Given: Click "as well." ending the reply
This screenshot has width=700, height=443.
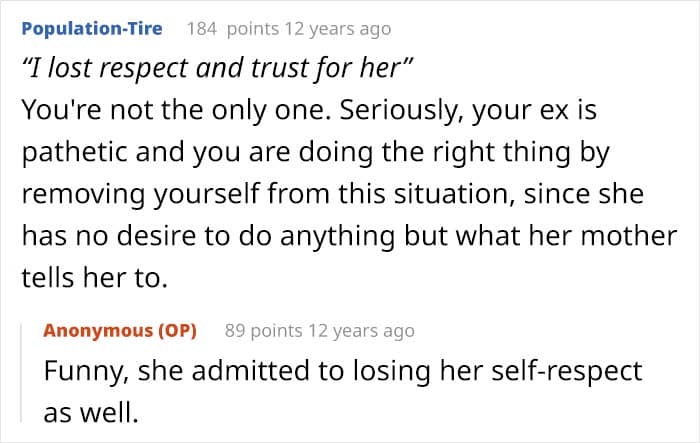Looking at the screenshot, I should click(x=86, y=412).
